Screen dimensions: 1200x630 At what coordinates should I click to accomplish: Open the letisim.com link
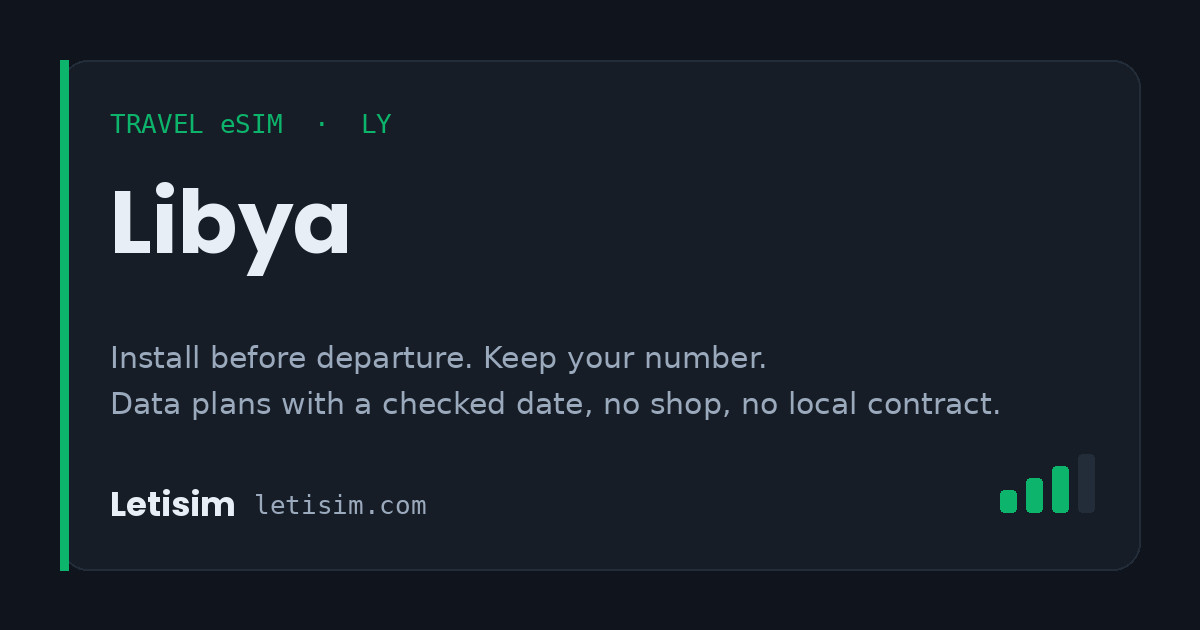click(x=341, y=506)
